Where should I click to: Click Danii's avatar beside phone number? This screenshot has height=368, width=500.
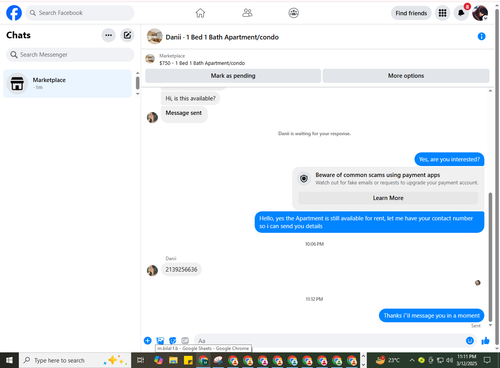click(152, 270)
